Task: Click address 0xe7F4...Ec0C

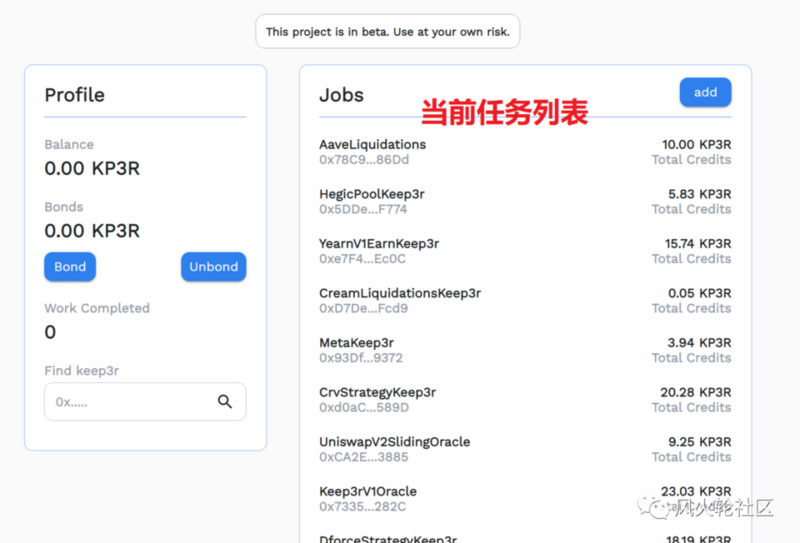Action: pyautogui.click(x=362, y=259)
